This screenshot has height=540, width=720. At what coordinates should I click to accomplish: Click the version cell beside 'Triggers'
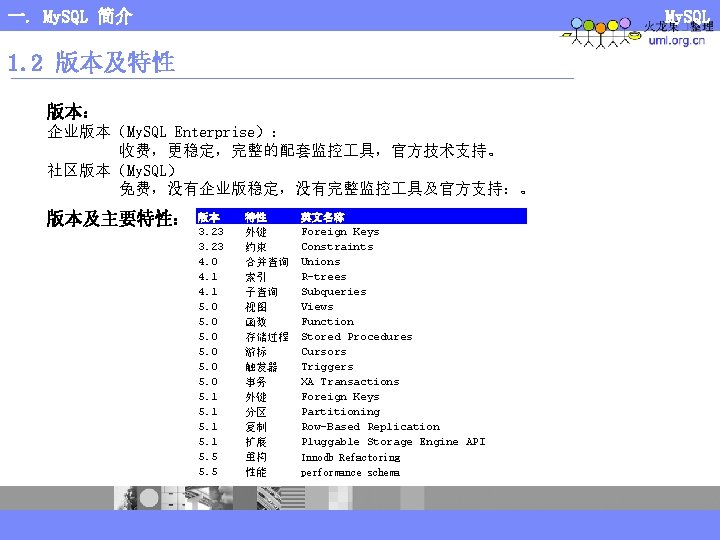(x=208, y=367)
